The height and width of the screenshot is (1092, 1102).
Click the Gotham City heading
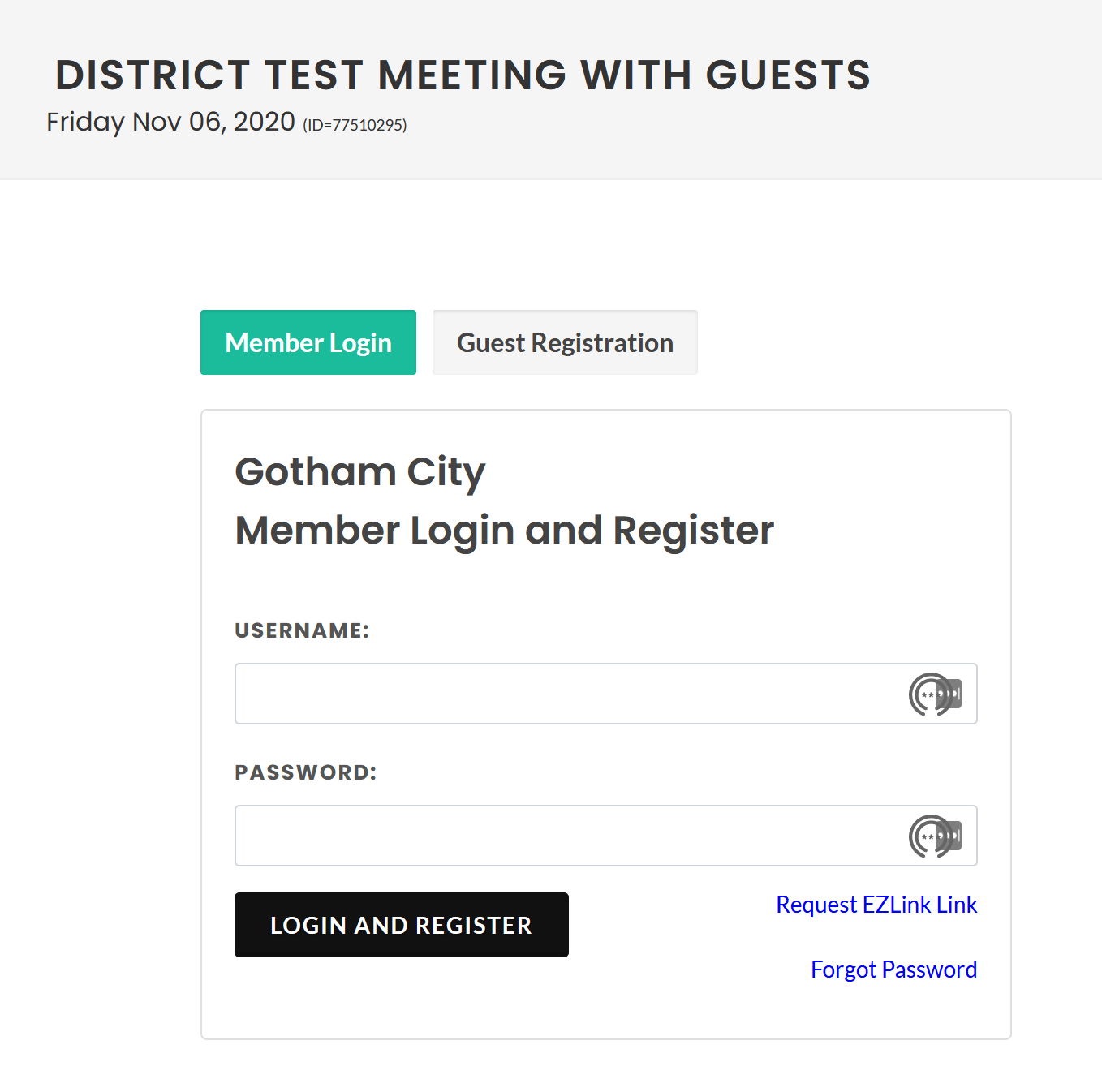pyautogui.click(x=360, y=472)
